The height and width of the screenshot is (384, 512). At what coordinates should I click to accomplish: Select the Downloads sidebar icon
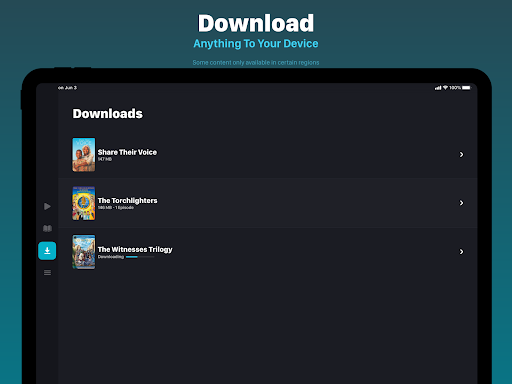[47, 251]
